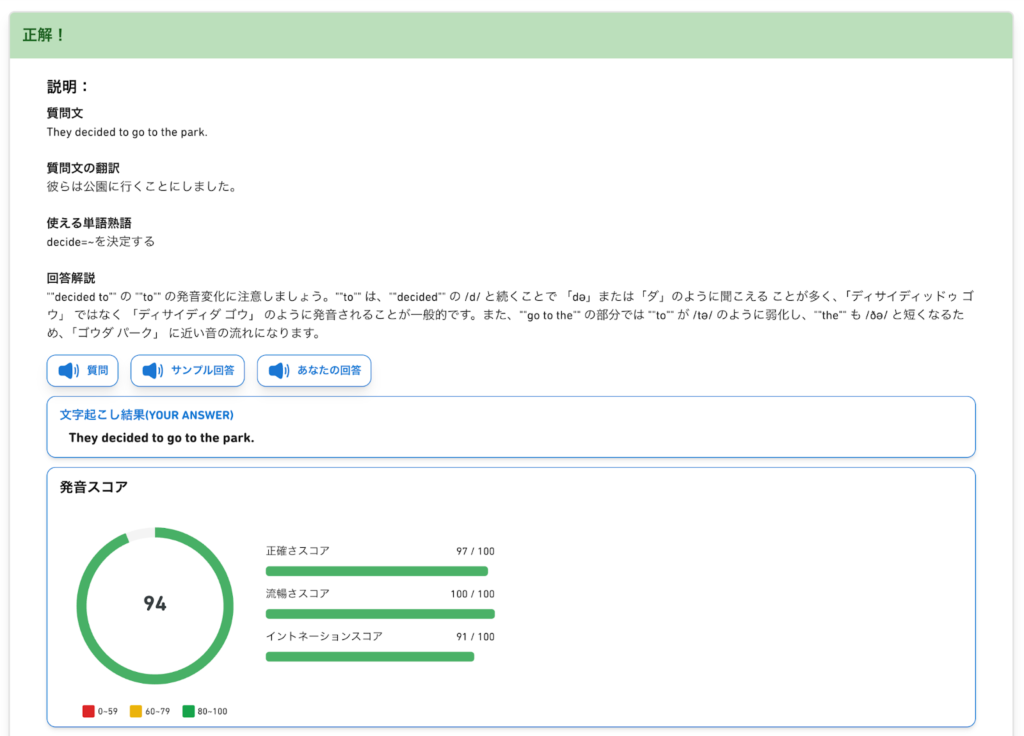Click the Japanese translation 彼らは公園に行くことにしました
The width and height of the screenshot is (1024, 736).
[x=141, y=186]
